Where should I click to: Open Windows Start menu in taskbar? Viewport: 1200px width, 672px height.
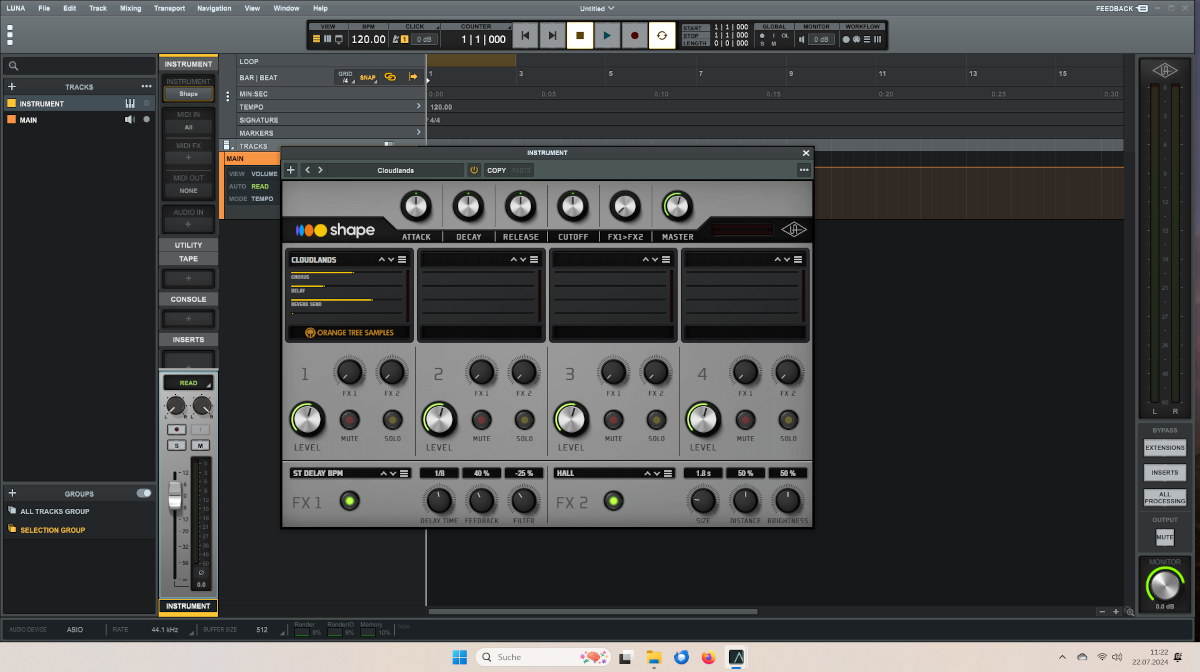(459, 657)
